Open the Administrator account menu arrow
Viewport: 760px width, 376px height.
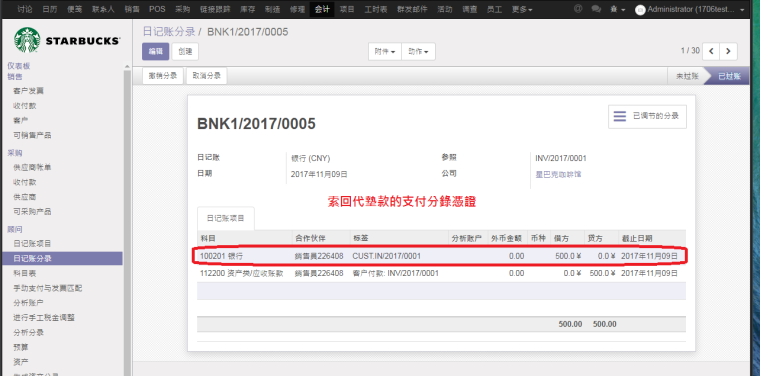pos(742,10)
